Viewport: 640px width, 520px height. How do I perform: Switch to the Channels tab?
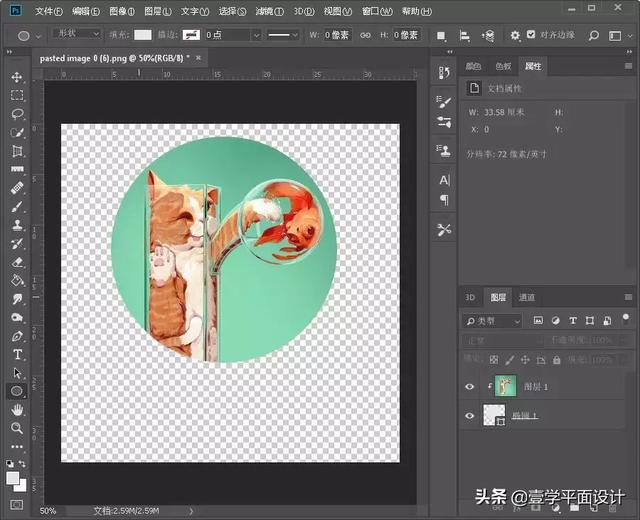click(x=527, y=298)
